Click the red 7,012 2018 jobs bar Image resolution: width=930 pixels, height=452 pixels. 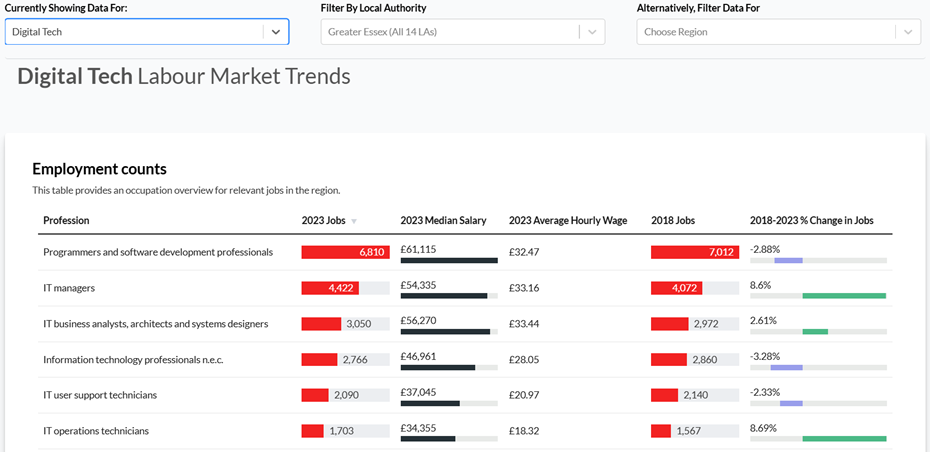(695, 252)
